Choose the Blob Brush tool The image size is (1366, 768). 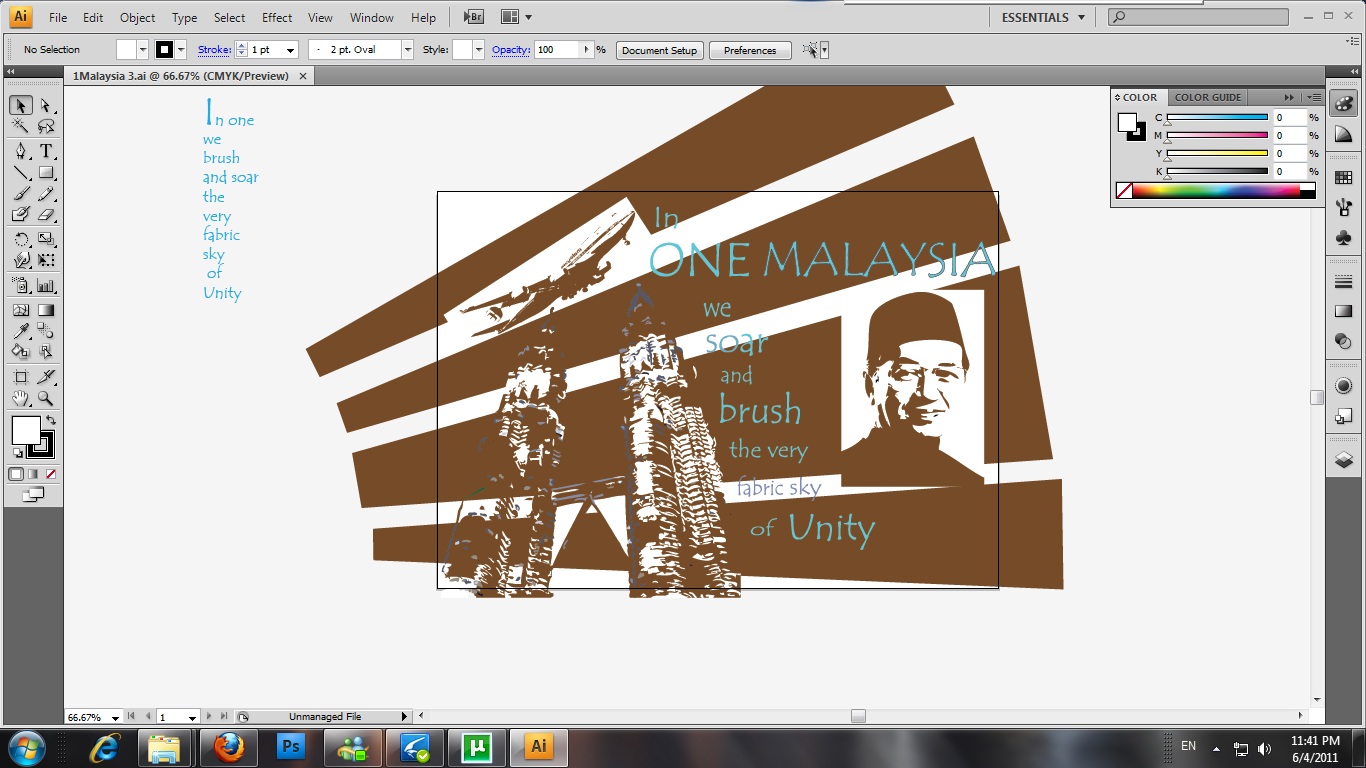[21, 214]
